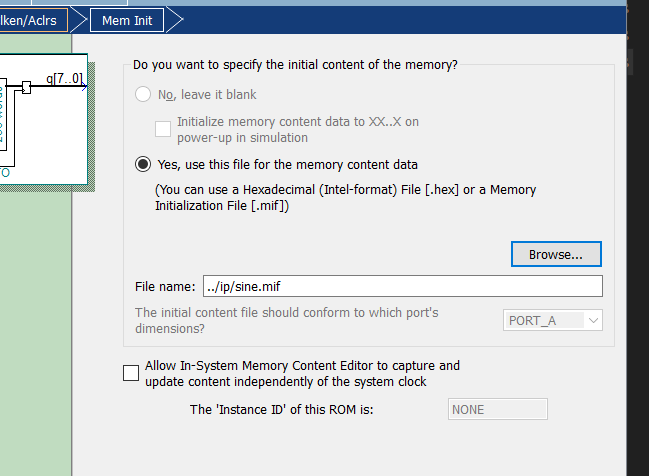The height and width of the screenshot is (476, 649).
Task: Select 'No, leave it blank' radio option
Action: 143,95
